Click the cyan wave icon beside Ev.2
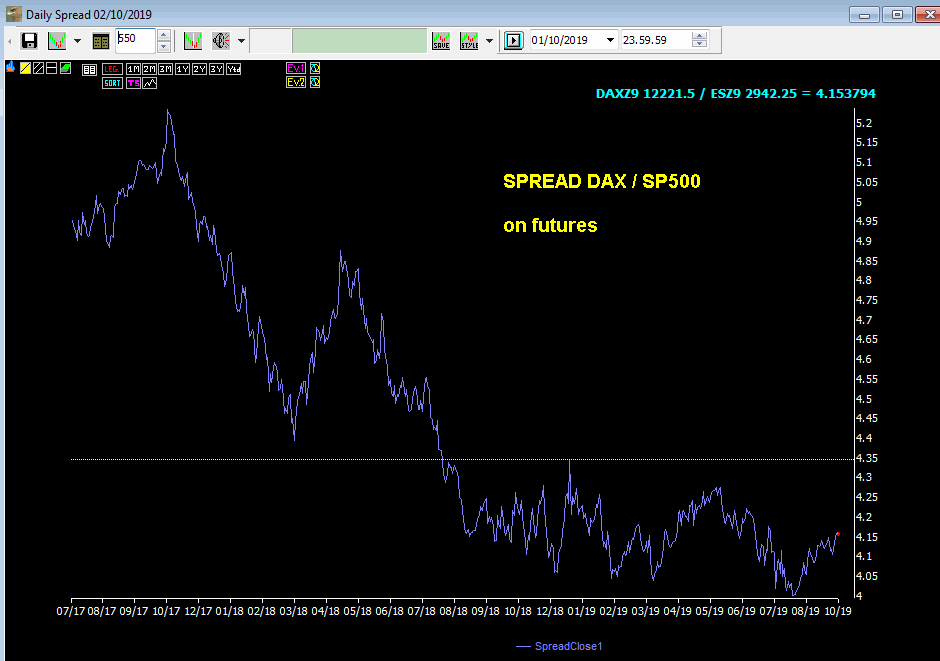 tap(315, 82)
